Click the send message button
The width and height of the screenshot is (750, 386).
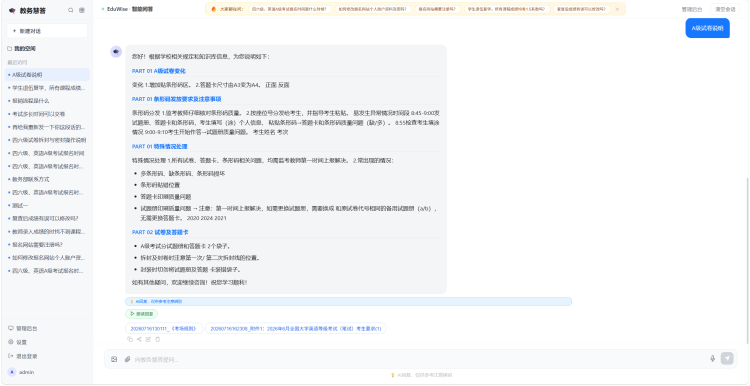pos(727,359)
